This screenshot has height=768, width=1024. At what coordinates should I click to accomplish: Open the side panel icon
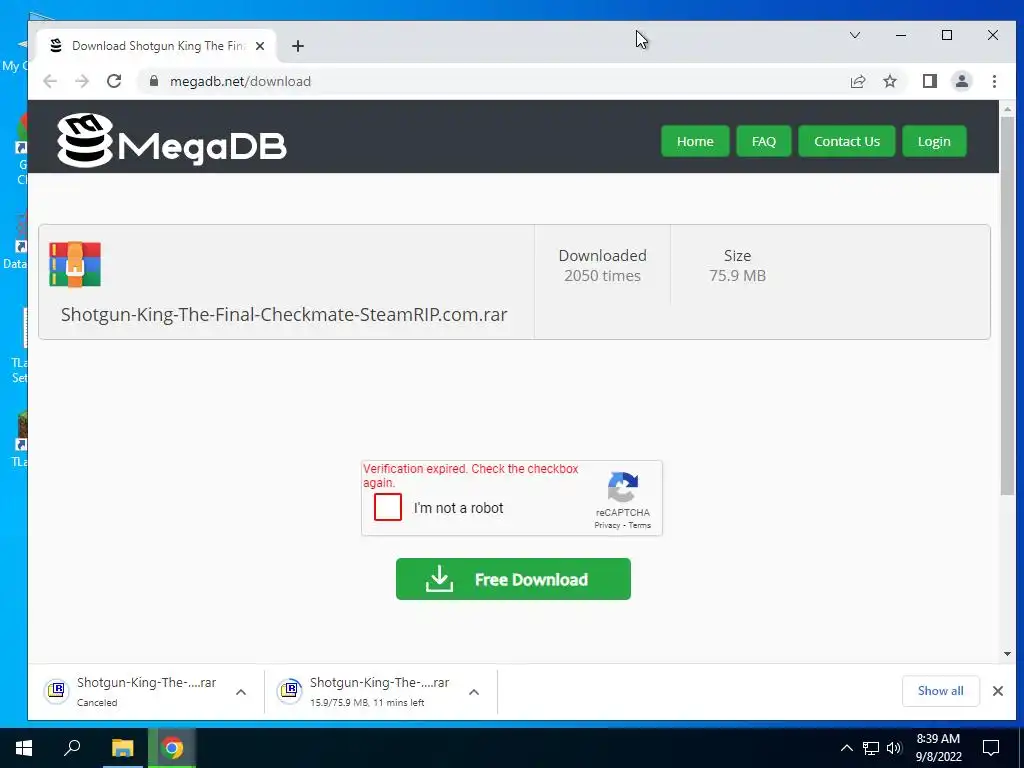(929, 81)
